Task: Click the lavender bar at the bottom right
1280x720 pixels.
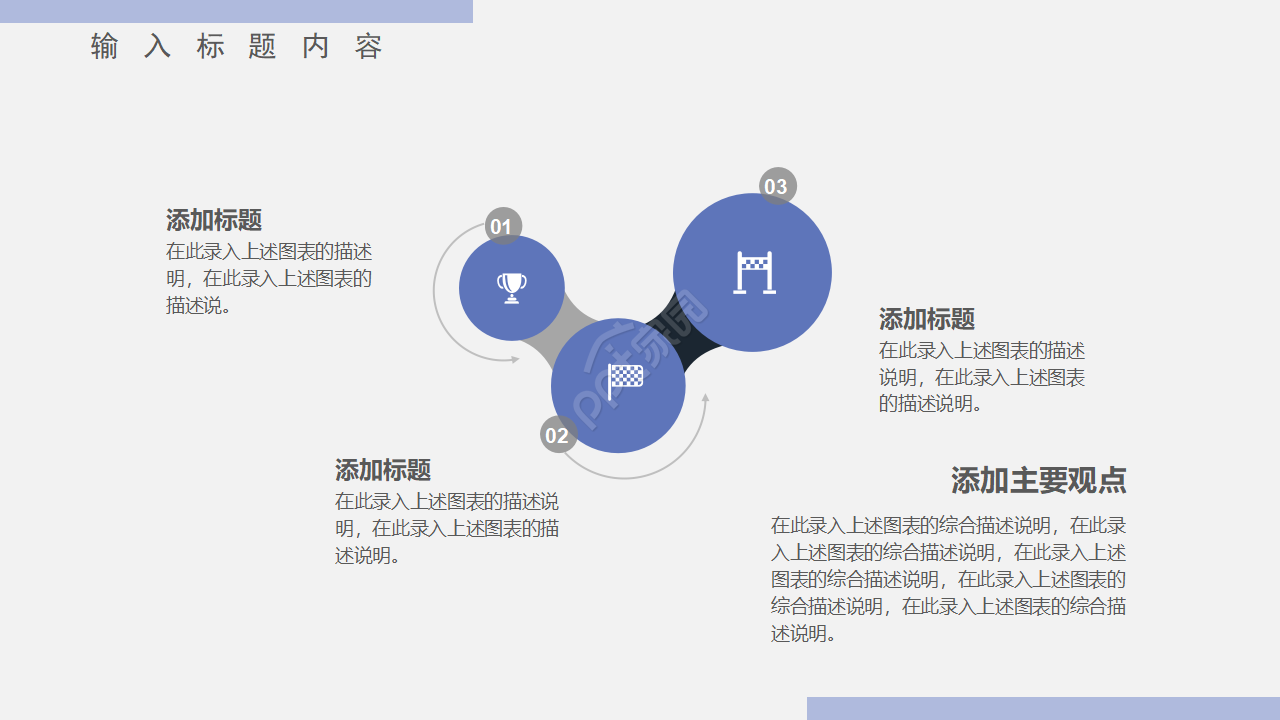Action: point(1042,708)
